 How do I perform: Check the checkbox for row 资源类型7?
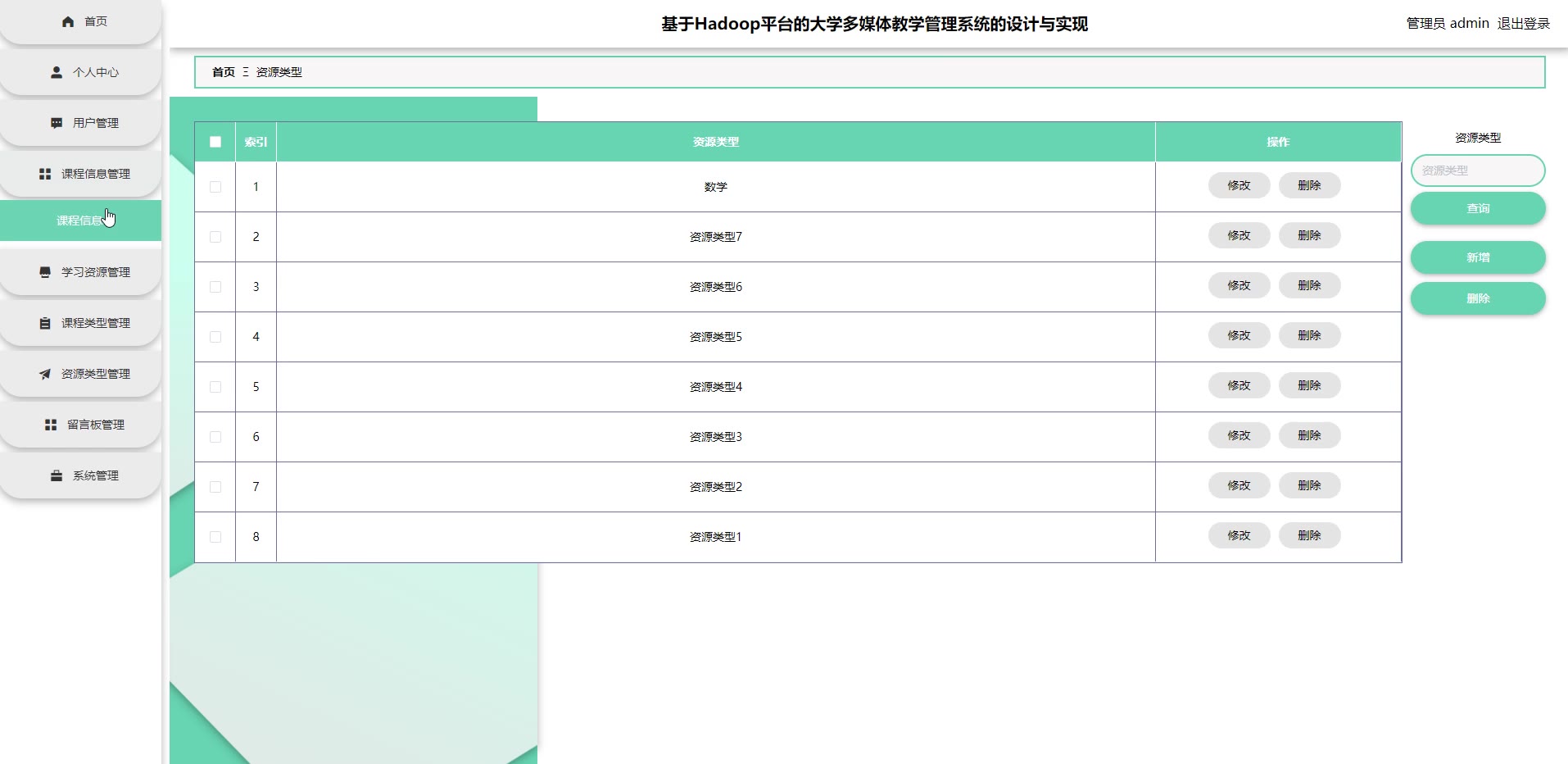(215, 237)
